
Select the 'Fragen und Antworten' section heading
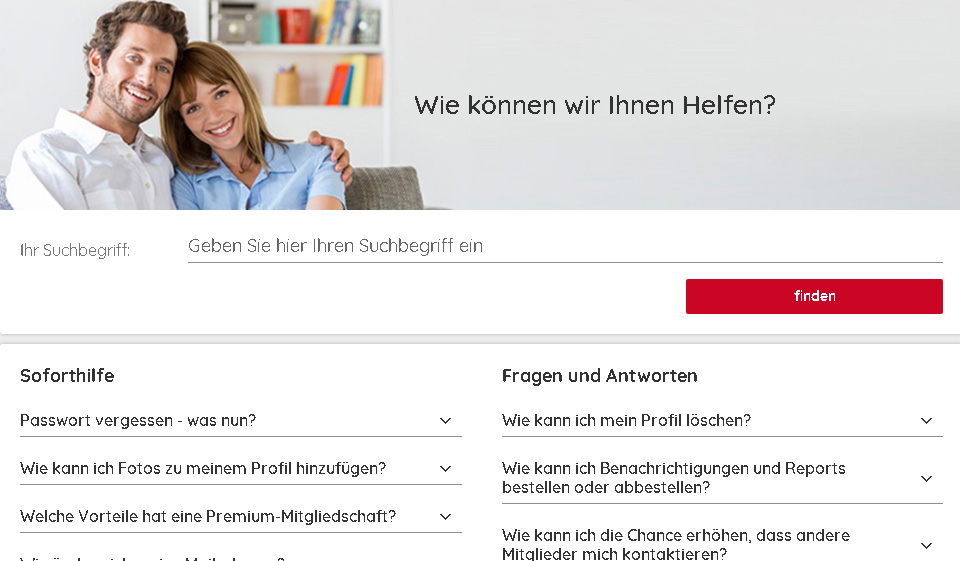[x=599, y=375]
